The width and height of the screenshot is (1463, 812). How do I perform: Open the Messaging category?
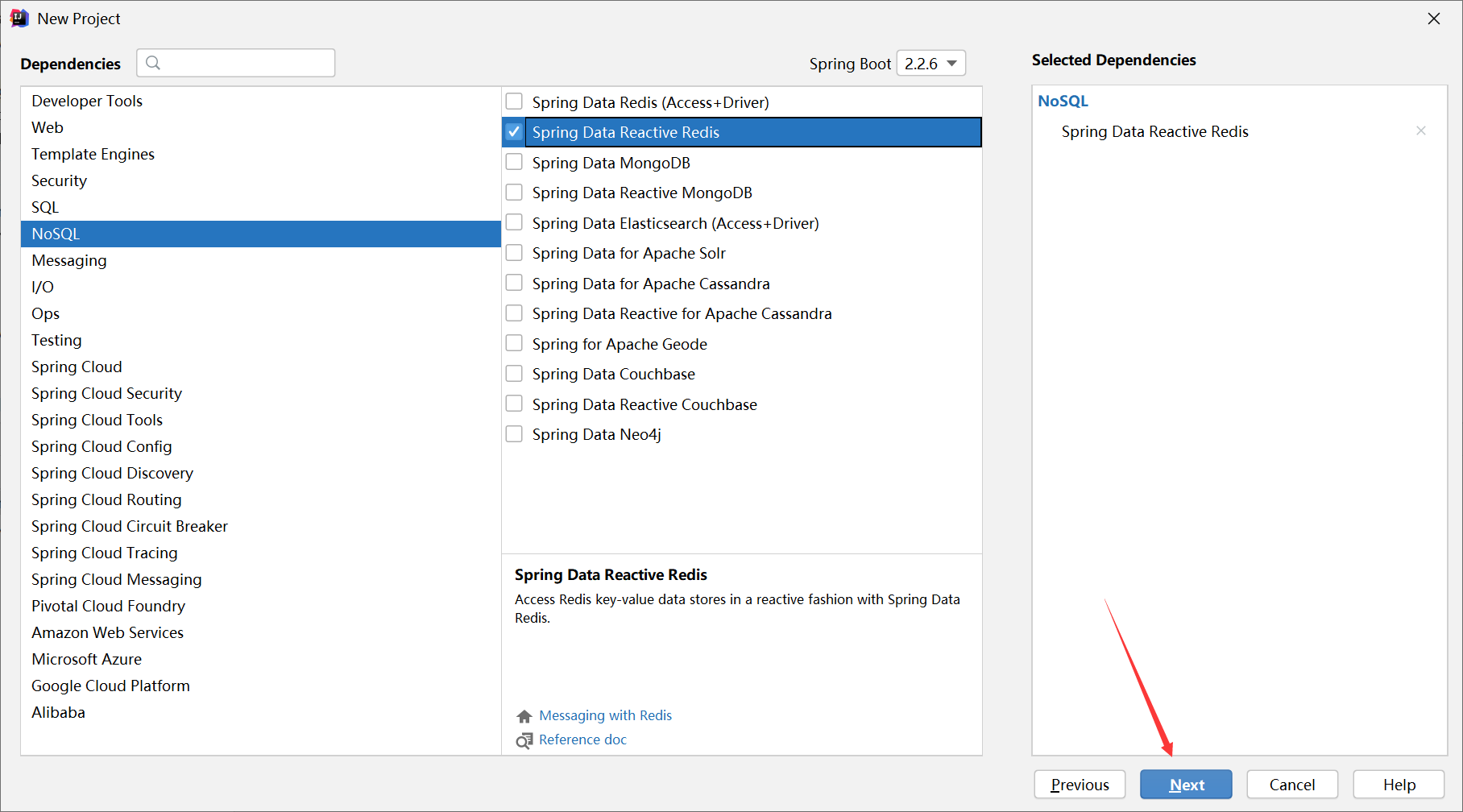tap(261, 260)
